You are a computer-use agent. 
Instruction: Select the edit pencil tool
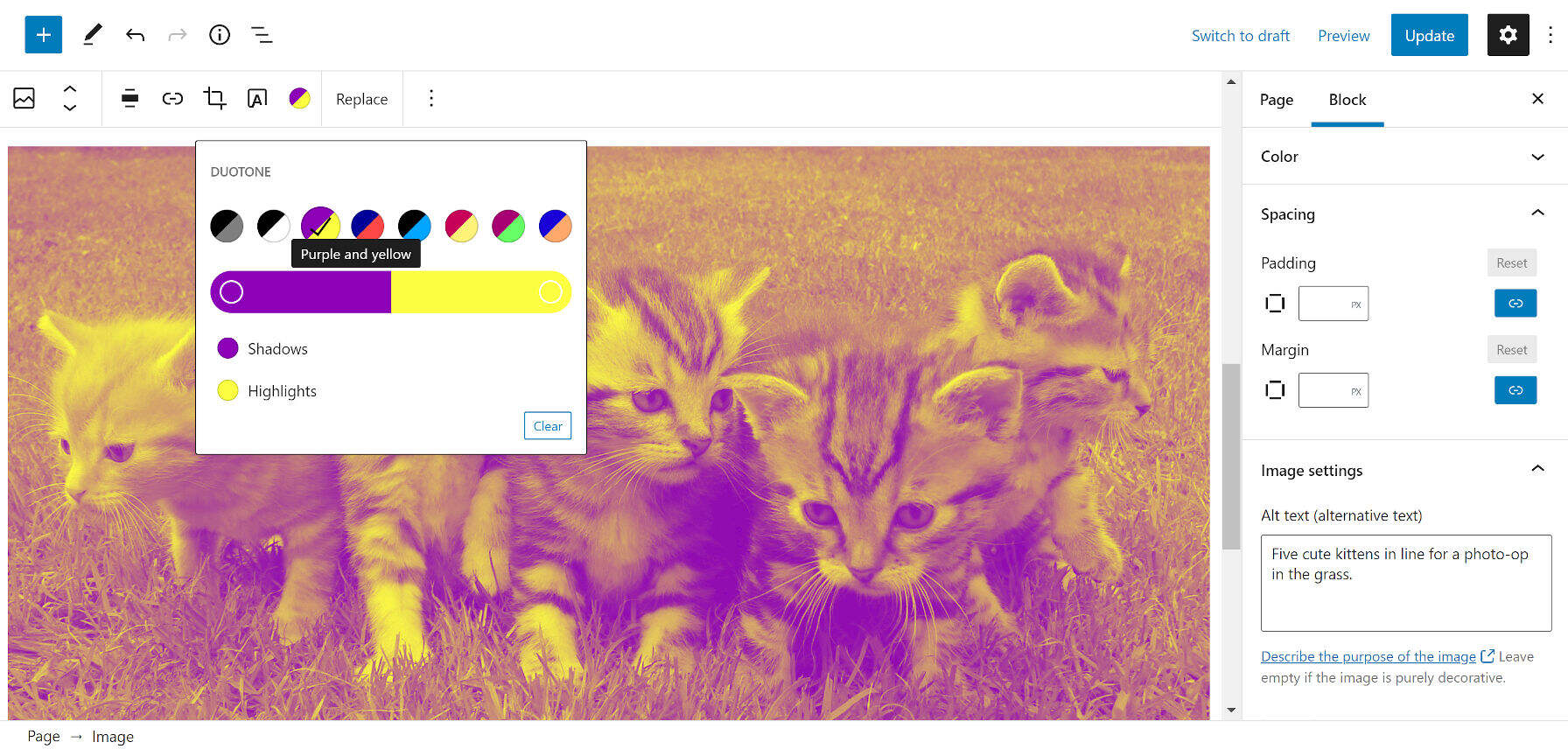[x=92, y=35]
